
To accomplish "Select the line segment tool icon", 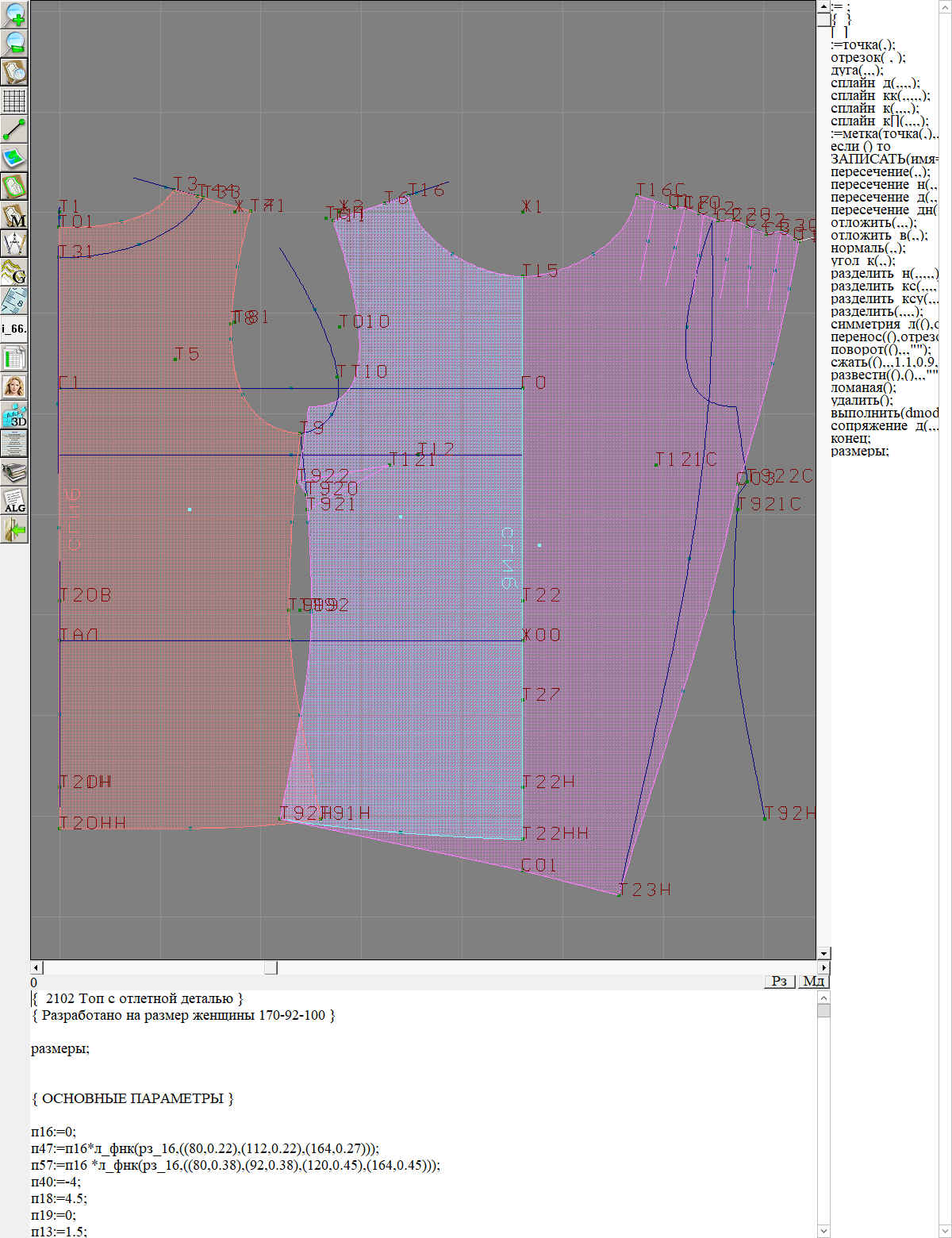I will point(14,129).
